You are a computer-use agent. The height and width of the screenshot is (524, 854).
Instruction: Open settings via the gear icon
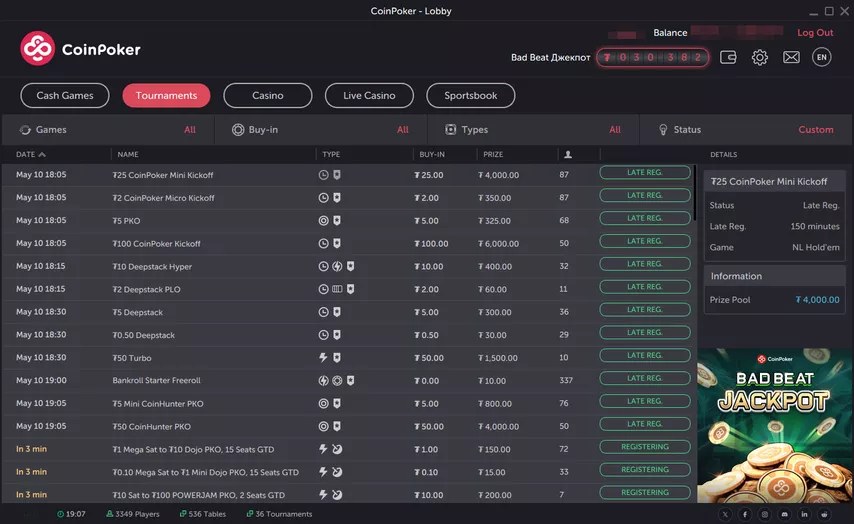pyautogui.click(x=760, y=57)
